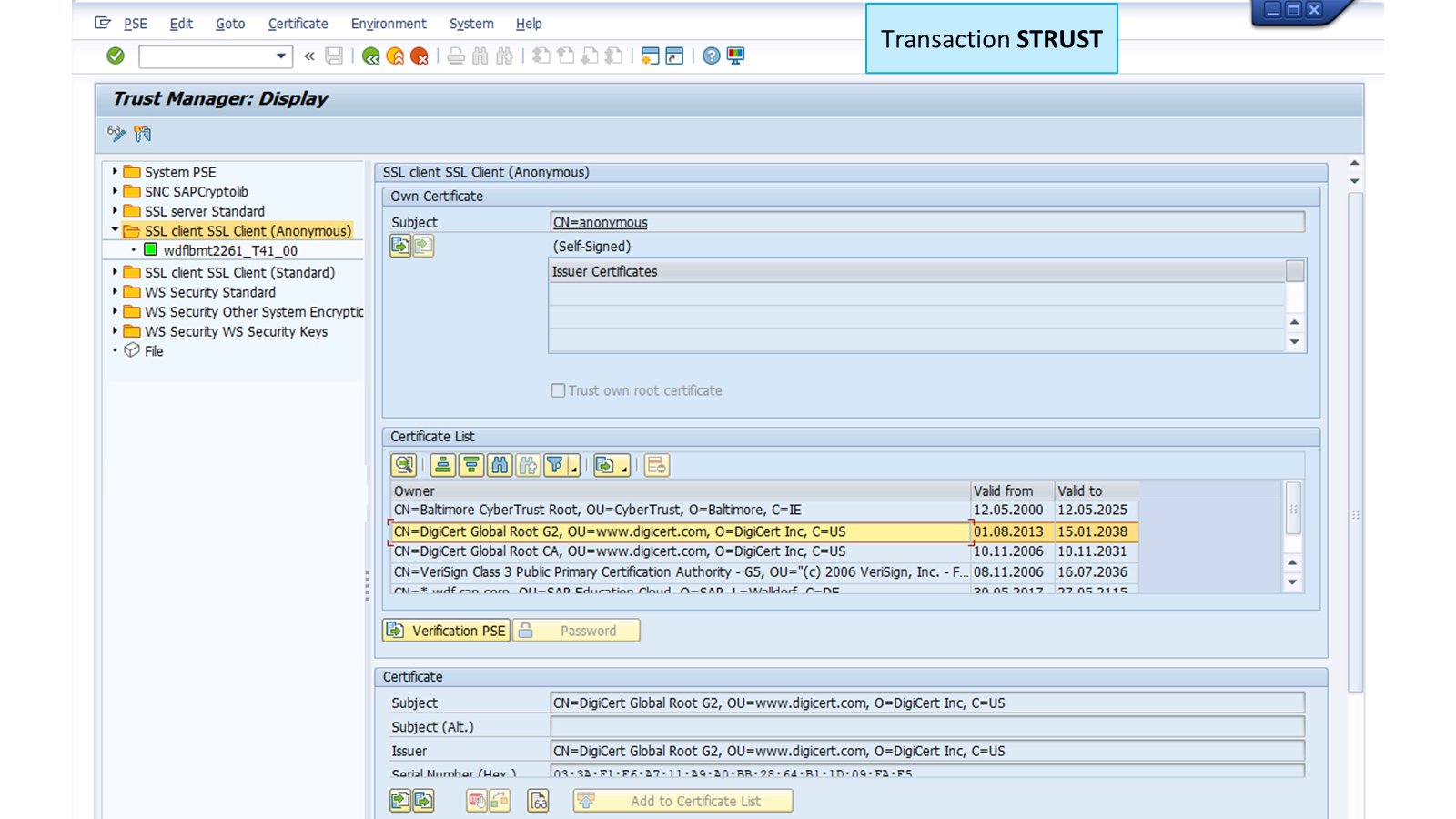Open the Goto menu
The width and height of the screenshot is (1456, 819).
click(230, 24)
